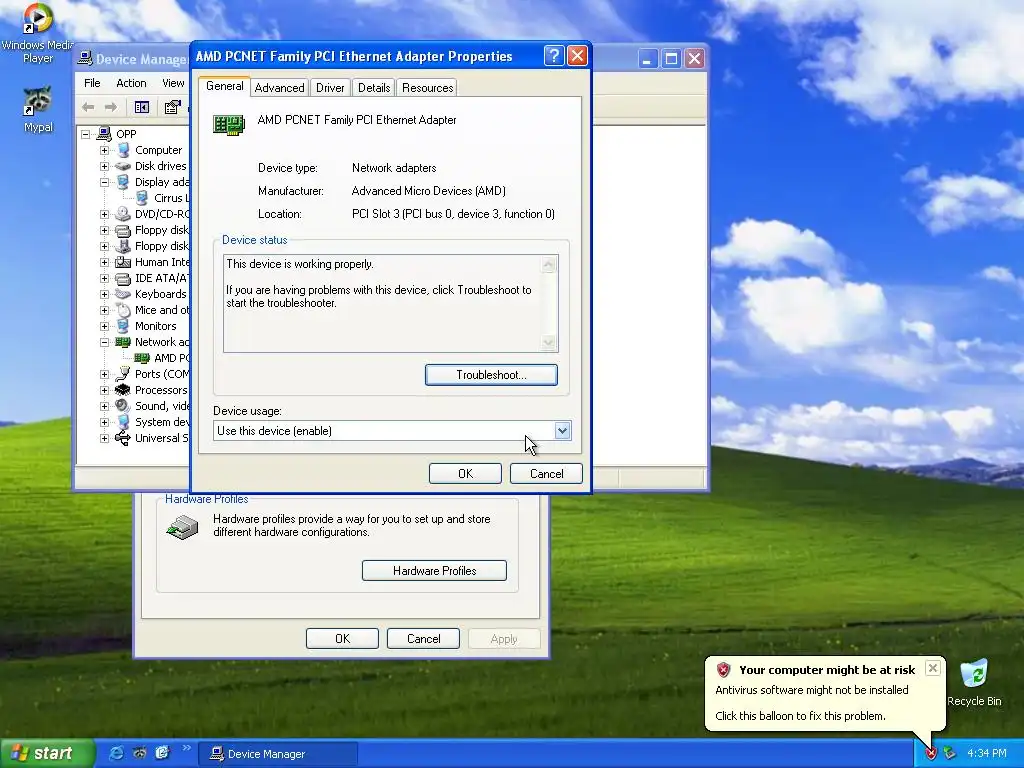This screenshot has width=1024, height=768.
Task: Confirm adapter properties with OK
Action: tap(465, 473)
